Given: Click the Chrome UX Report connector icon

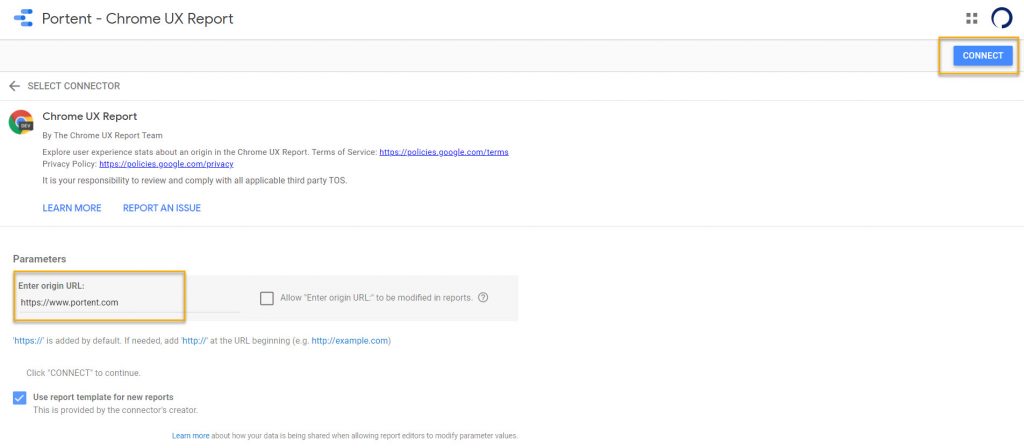Looking at the screenshot, I should pyautogui.click(x=21, y=122).
